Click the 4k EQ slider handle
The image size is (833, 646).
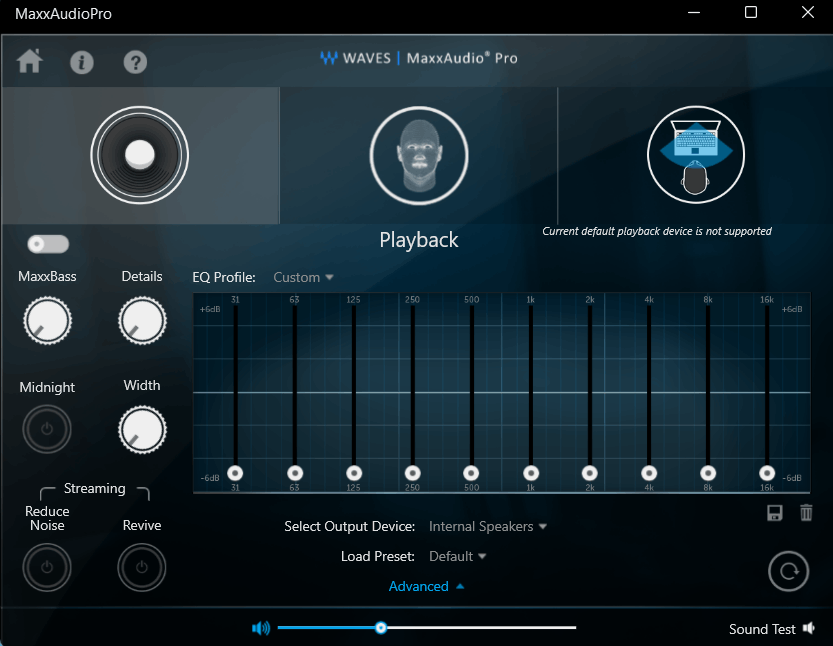coord(649,473)
